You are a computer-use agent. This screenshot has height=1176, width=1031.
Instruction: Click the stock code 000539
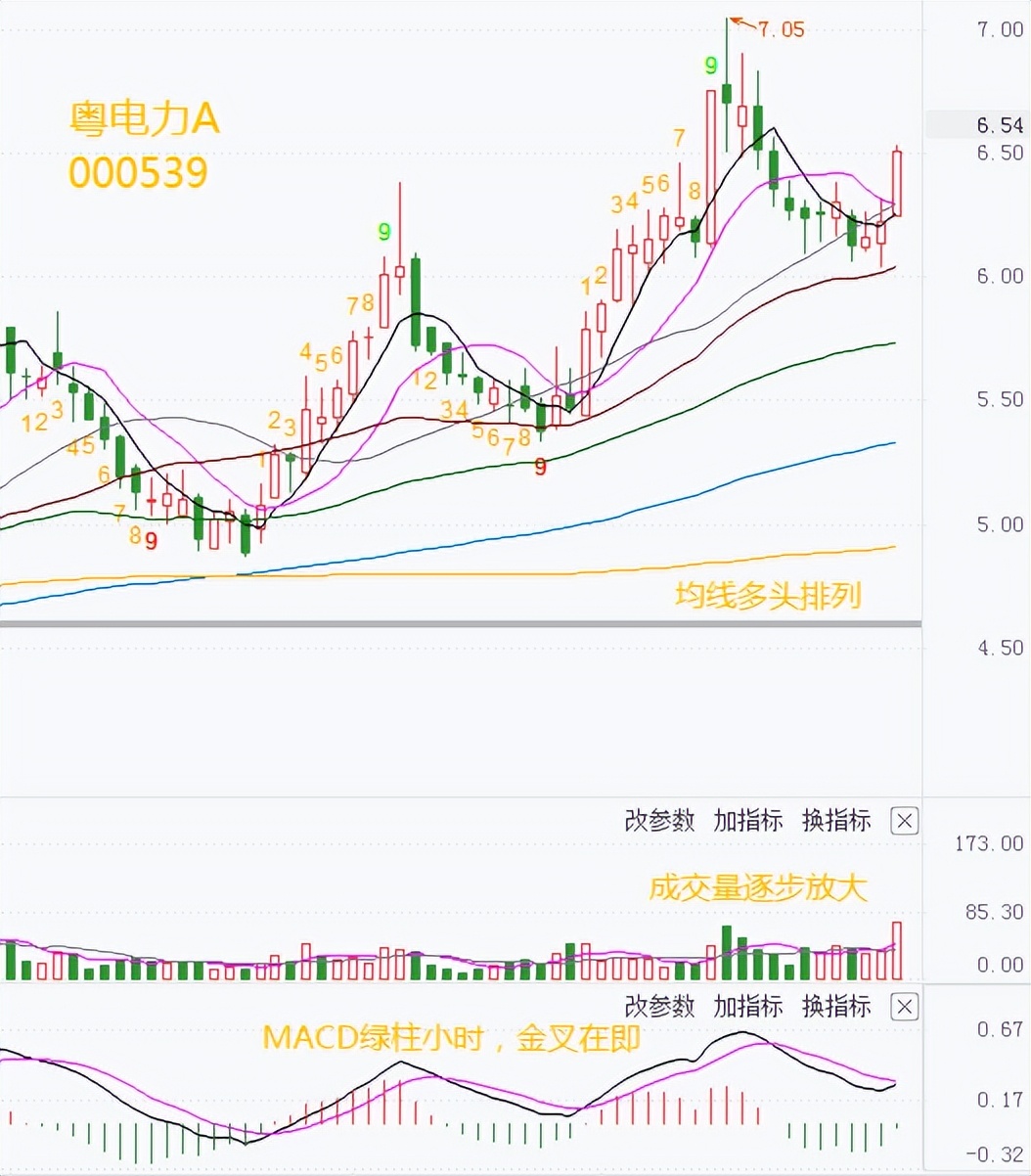(138, 173)
